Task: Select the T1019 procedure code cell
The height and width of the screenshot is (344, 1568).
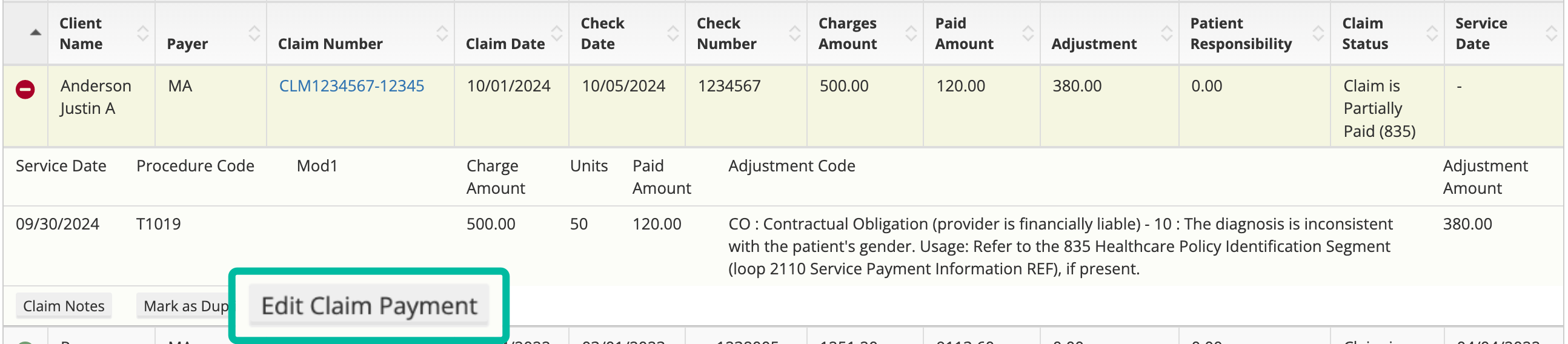Action: pyautogui.click(x=158, y=224)
